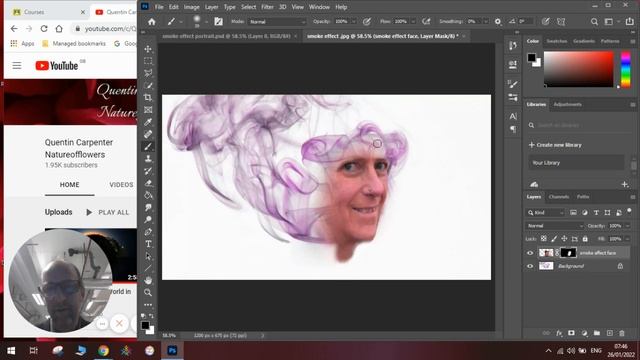Click the foreground color swatch in toolbar
Viewport: 640px width, 360px height.
click(x=145, y=325)
